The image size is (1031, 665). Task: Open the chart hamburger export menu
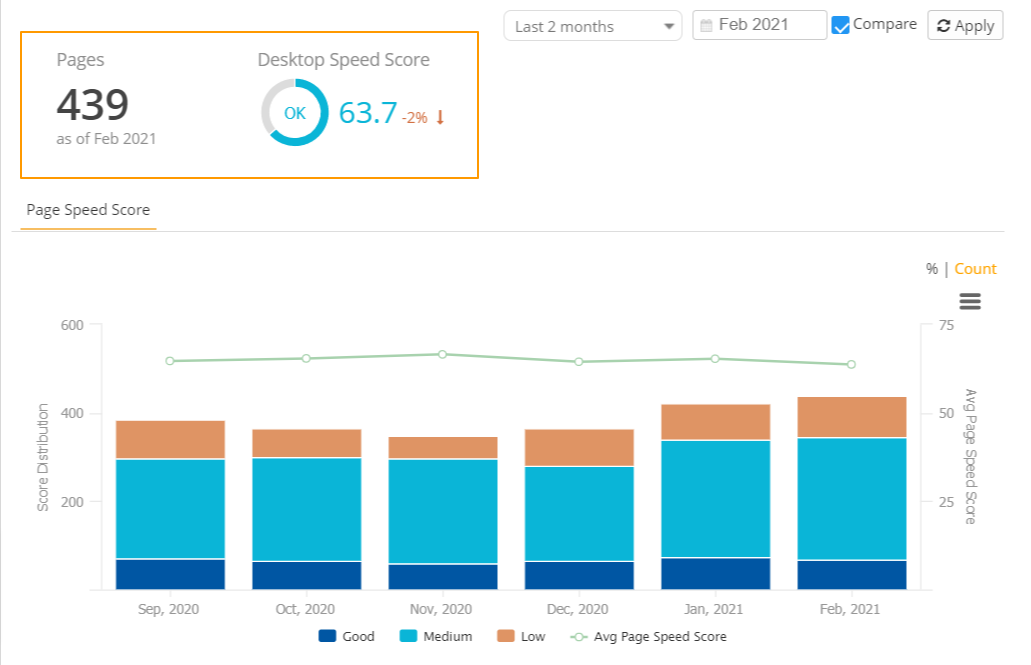(x=969, y=300)
